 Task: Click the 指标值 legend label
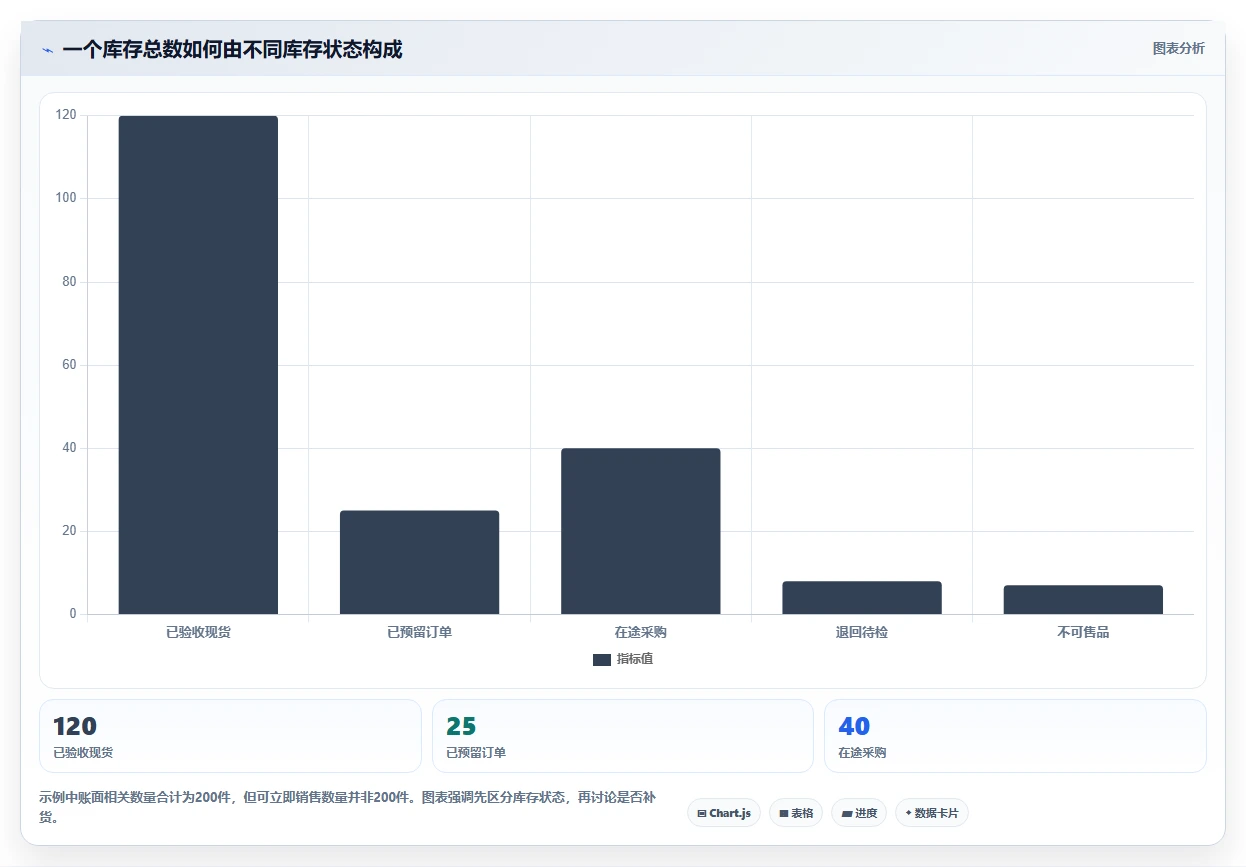[x=635, y=659]
